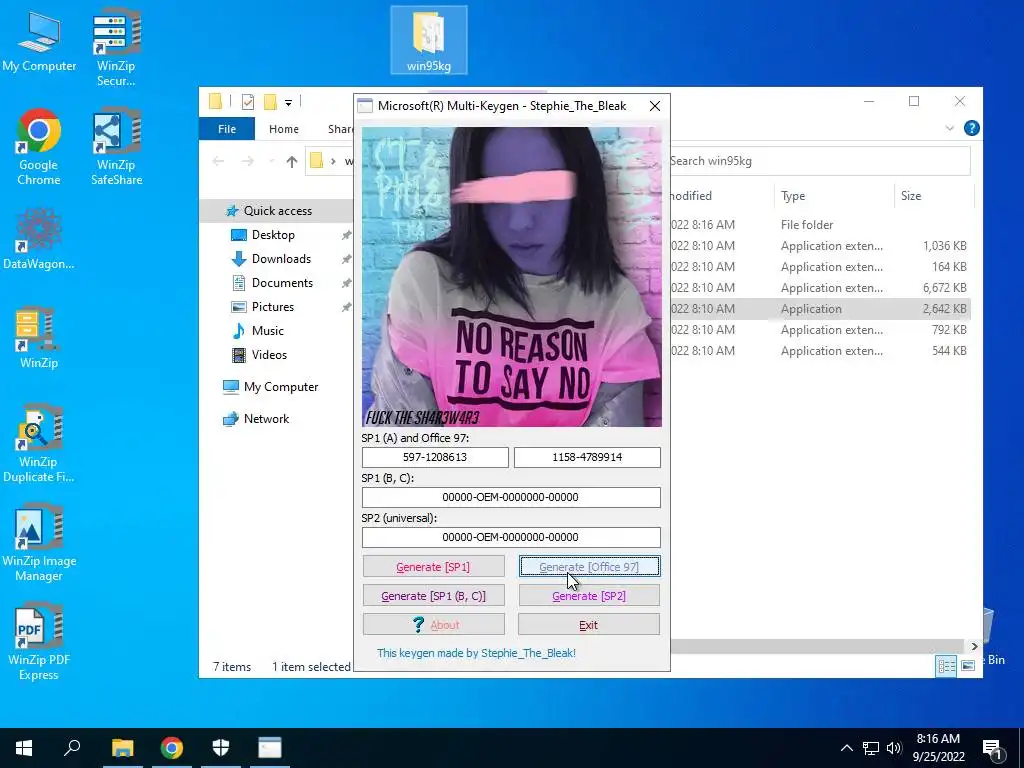Select the 2,642 KB Application row
Viewport: 1024px width, 768px height.
[x=820, y=309]
